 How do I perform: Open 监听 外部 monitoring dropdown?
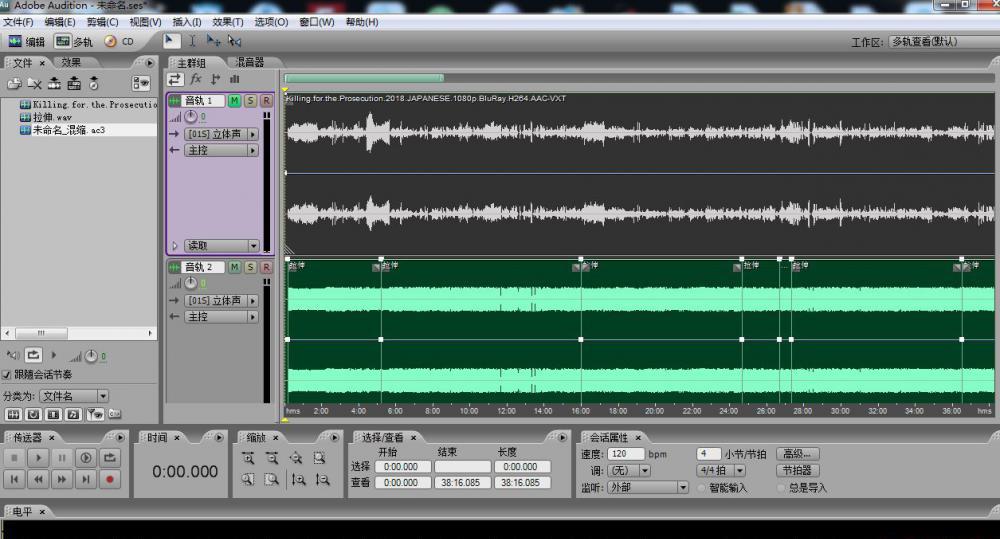648,487
